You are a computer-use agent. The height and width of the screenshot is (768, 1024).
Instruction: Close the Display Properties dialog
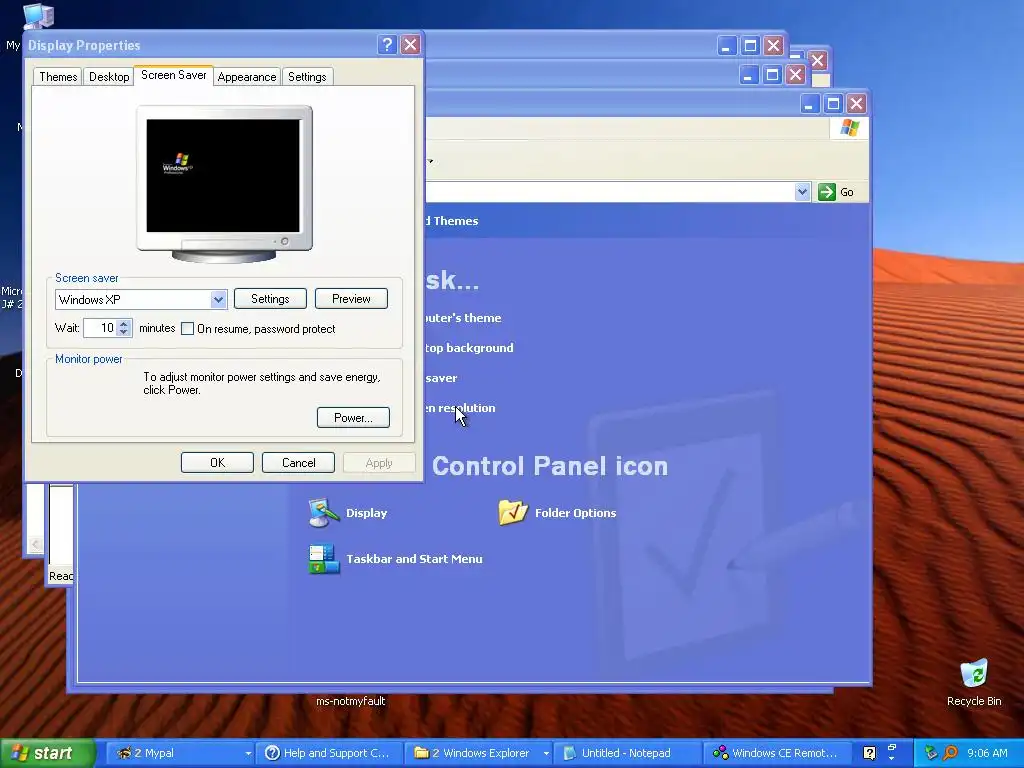tap(410, 44)
